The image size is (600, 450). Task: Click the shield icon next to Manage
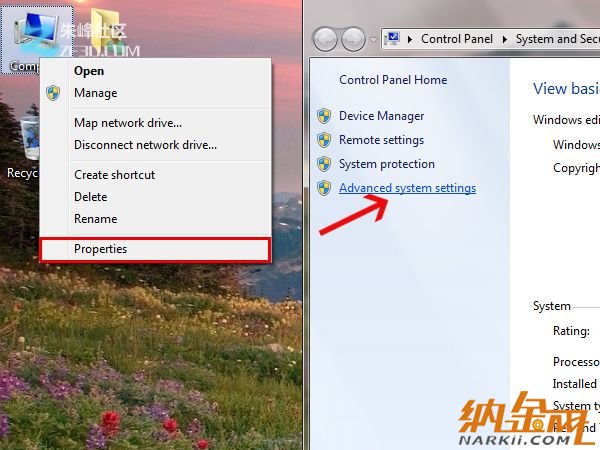pos(53,93)
